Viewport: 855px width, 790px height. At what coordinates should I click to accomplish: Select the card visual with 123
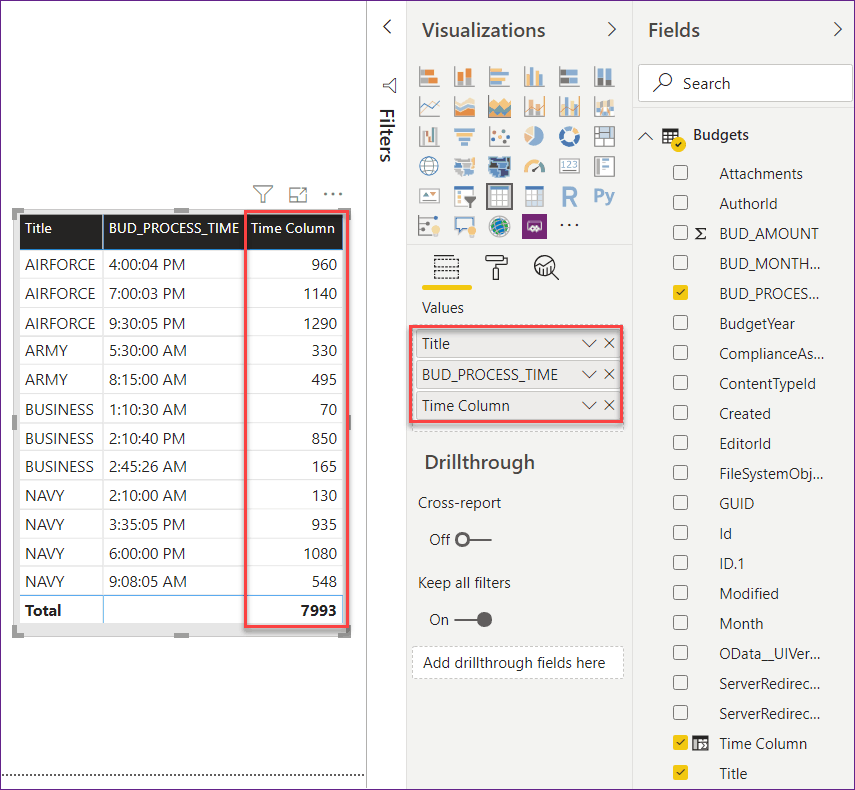click(x=569, y=166)
